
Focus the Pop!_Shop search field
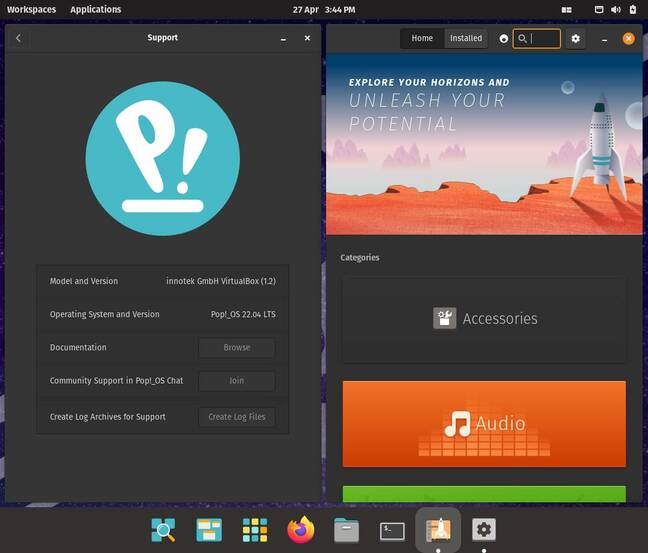536,38
